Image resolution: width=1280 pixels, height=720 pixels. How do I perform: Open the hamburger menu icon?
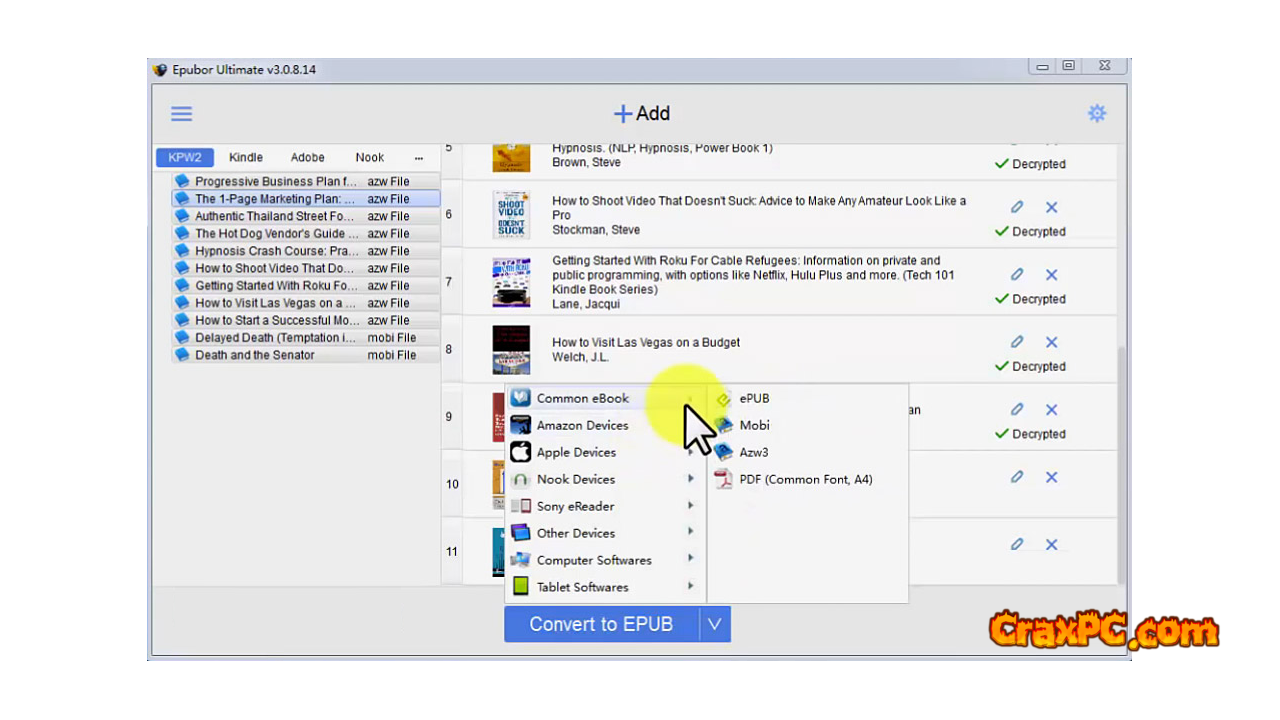tap(181, 114)
